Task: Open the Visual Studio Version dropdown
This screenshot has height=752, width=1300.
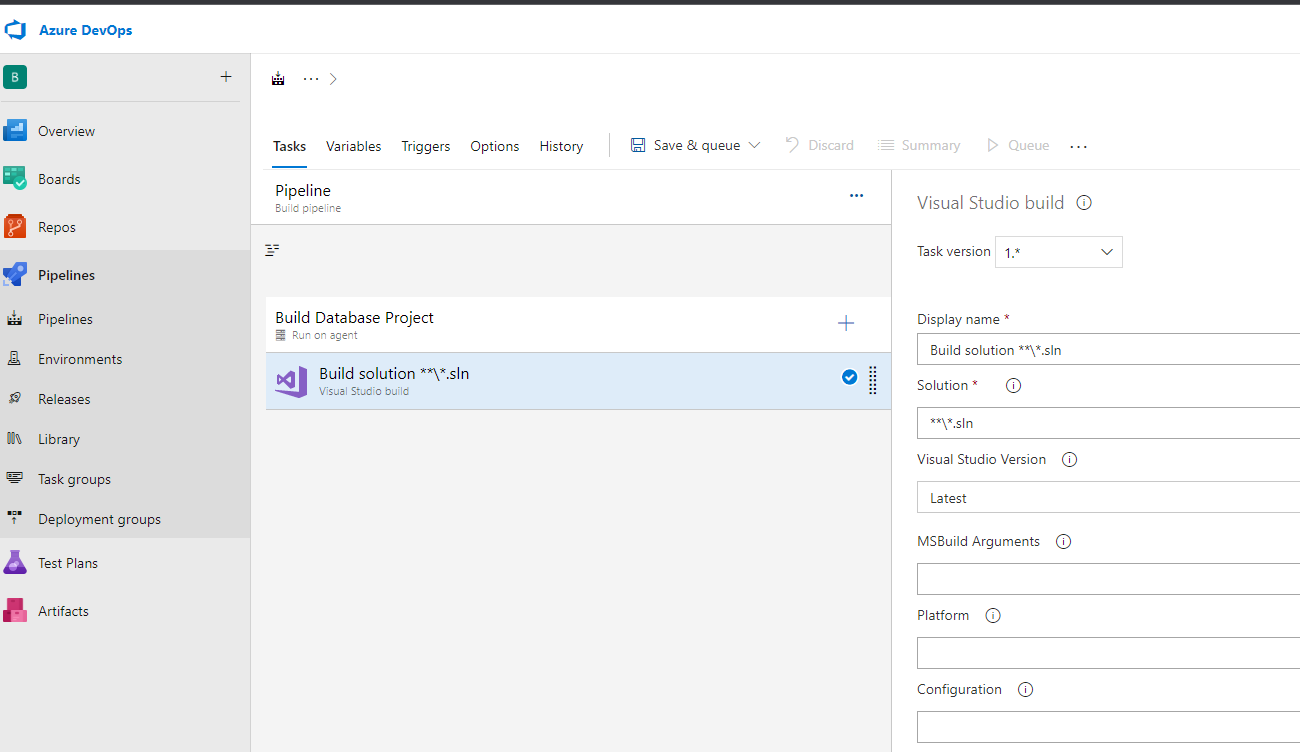Action: (1108, 497)
